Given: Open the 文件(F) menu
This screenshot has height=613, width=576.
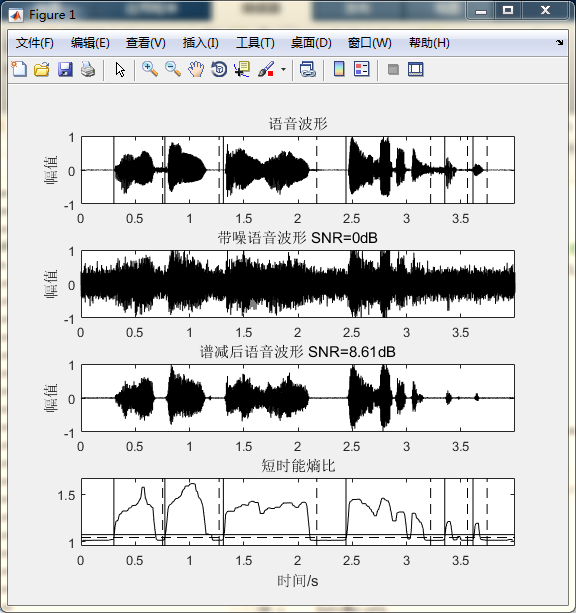Looking at the screenshot, I should (x=34, y=43).
